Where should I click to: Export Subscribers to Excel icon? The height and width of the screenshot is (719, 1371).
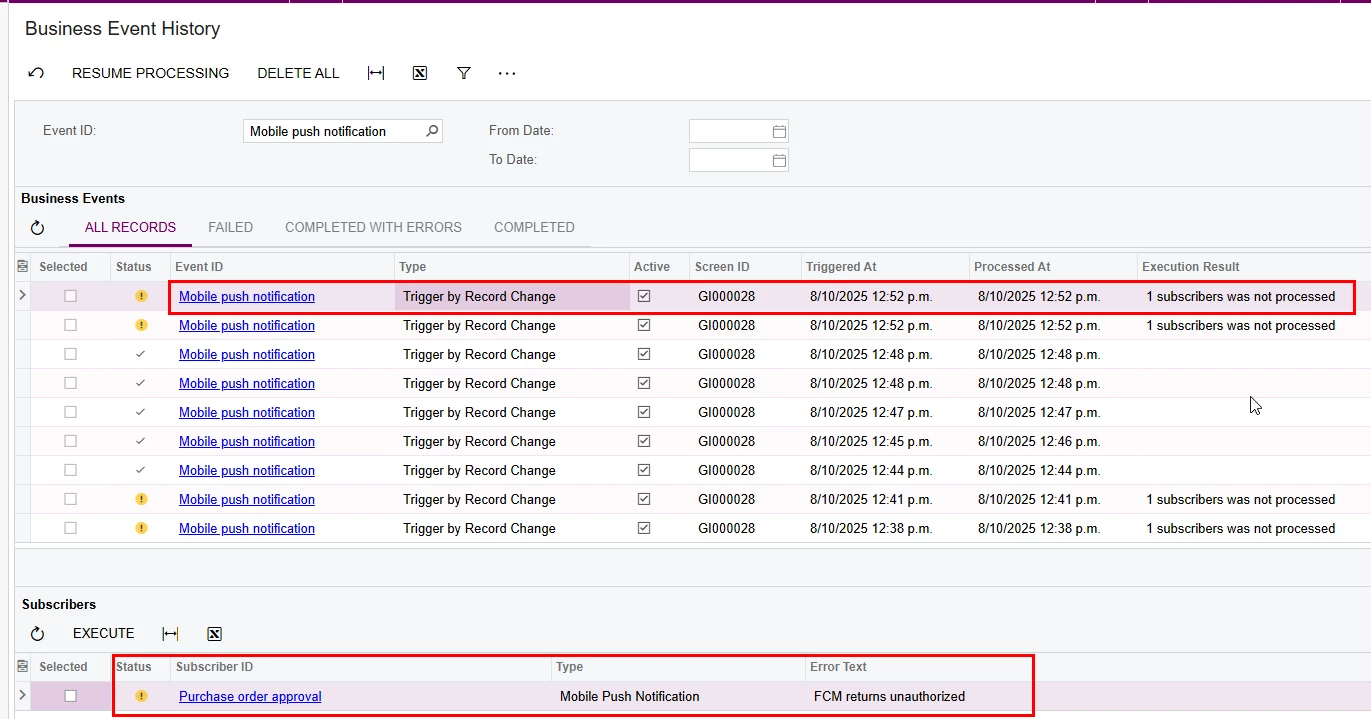pyautogui.click(x=214, y=634)
